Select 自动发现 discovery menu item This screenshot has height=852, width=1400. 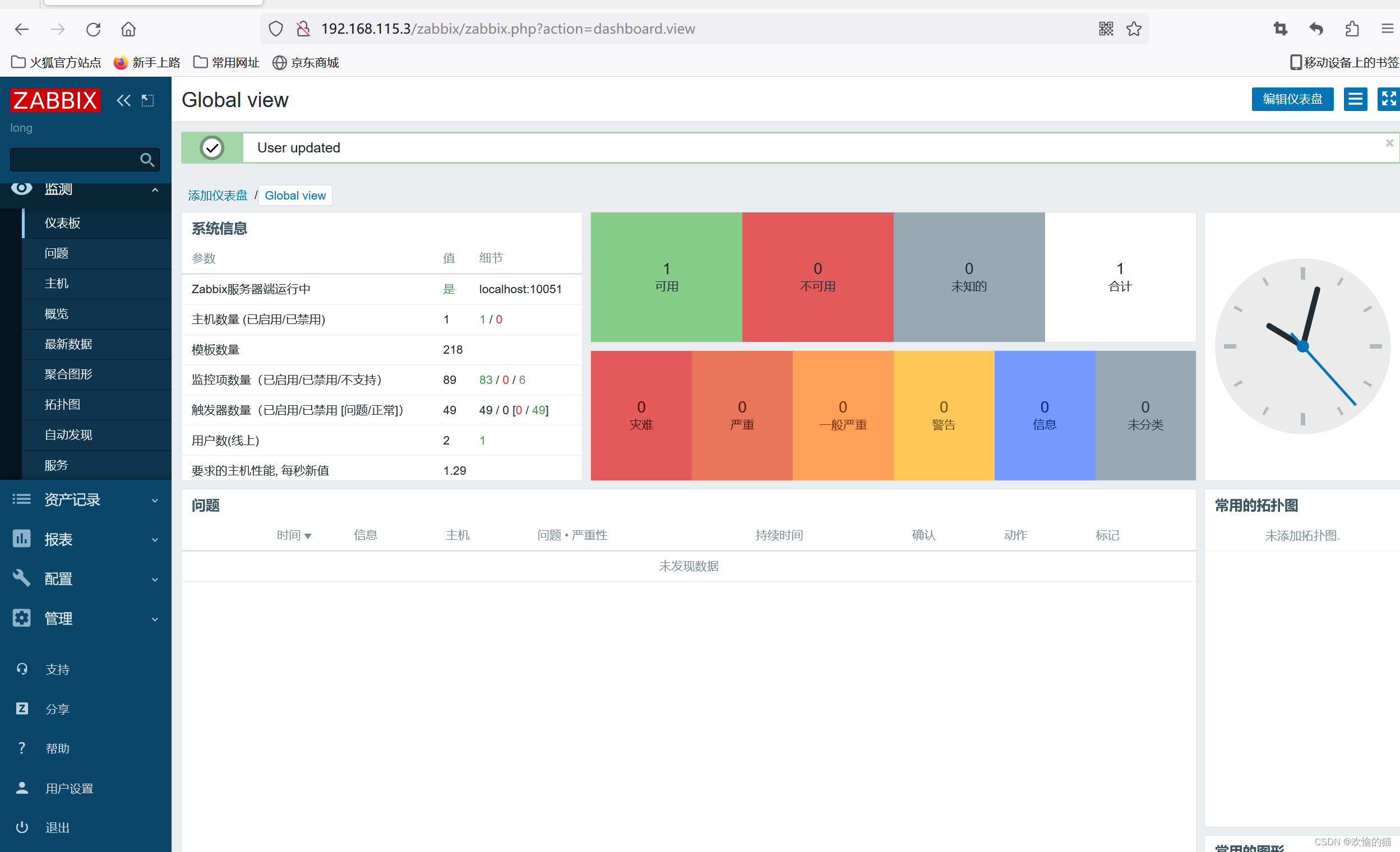pos(96,435)
